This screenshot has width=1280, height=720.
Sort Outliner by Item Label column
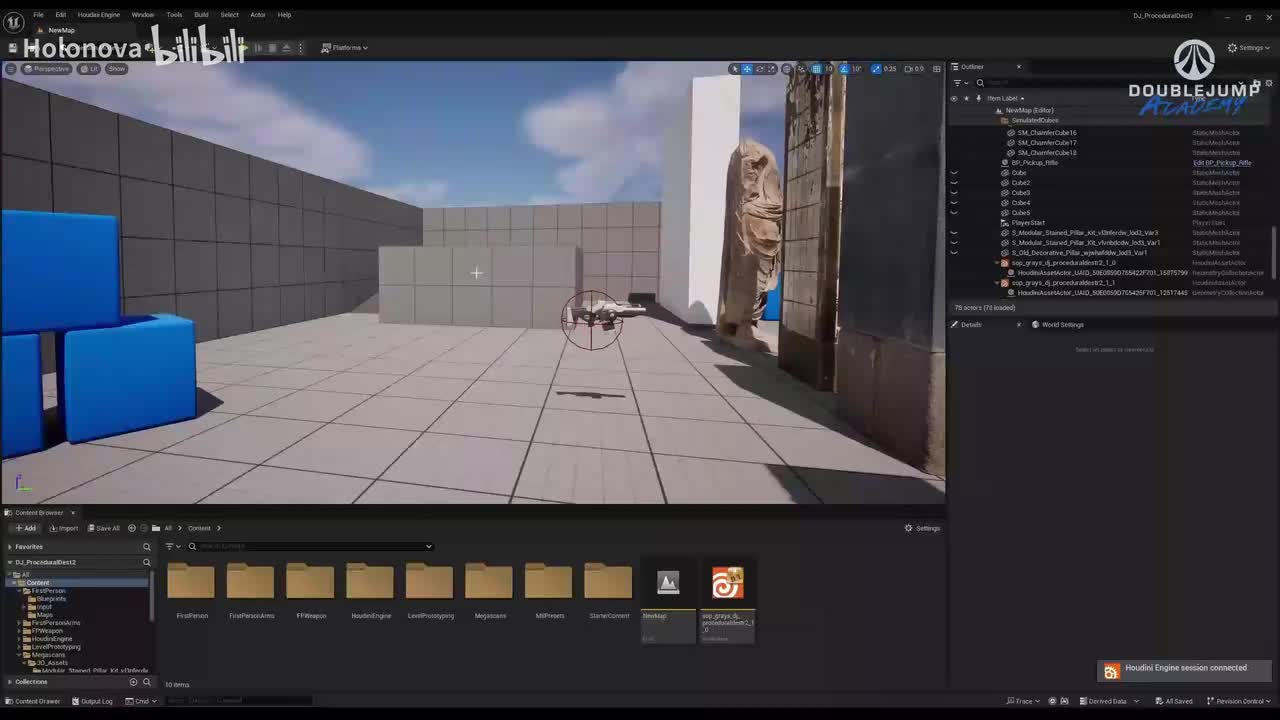(x=1004, y=98)
